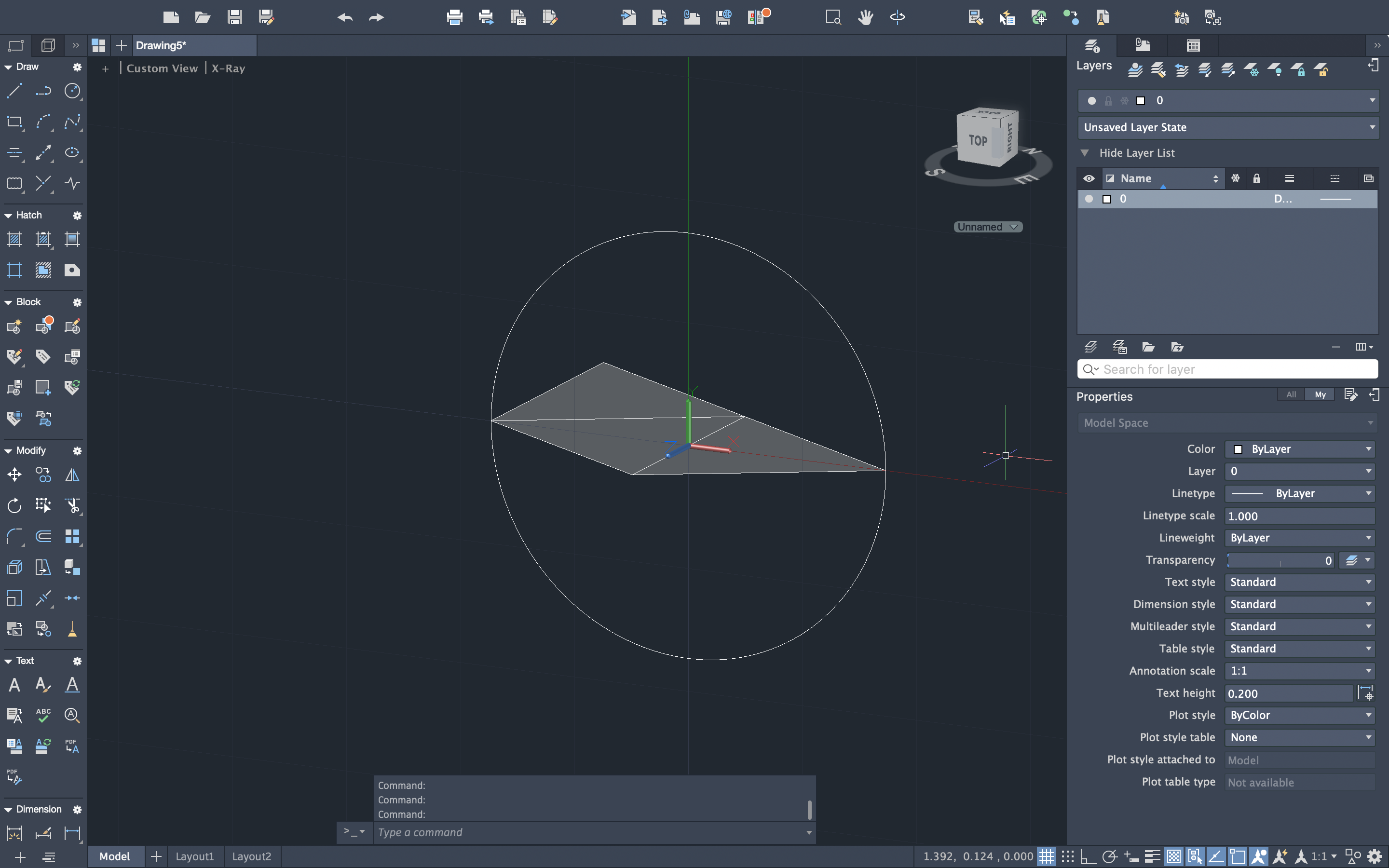
Task: Toggle My properties filter button
Action: pyautogui.click(x=1320, y=394)
